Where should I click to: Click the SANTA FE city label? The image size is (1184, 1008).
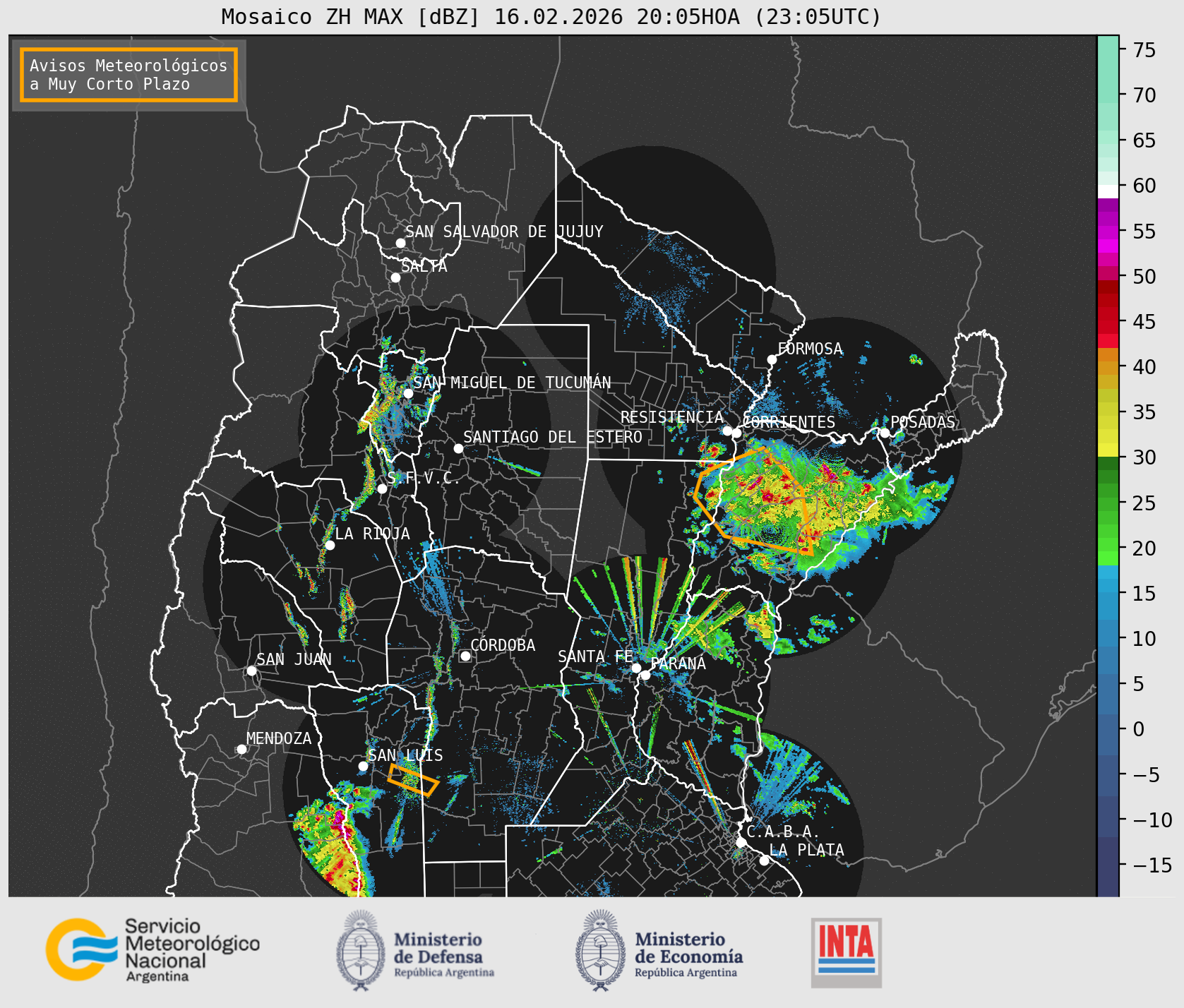[x=595, y=656]
